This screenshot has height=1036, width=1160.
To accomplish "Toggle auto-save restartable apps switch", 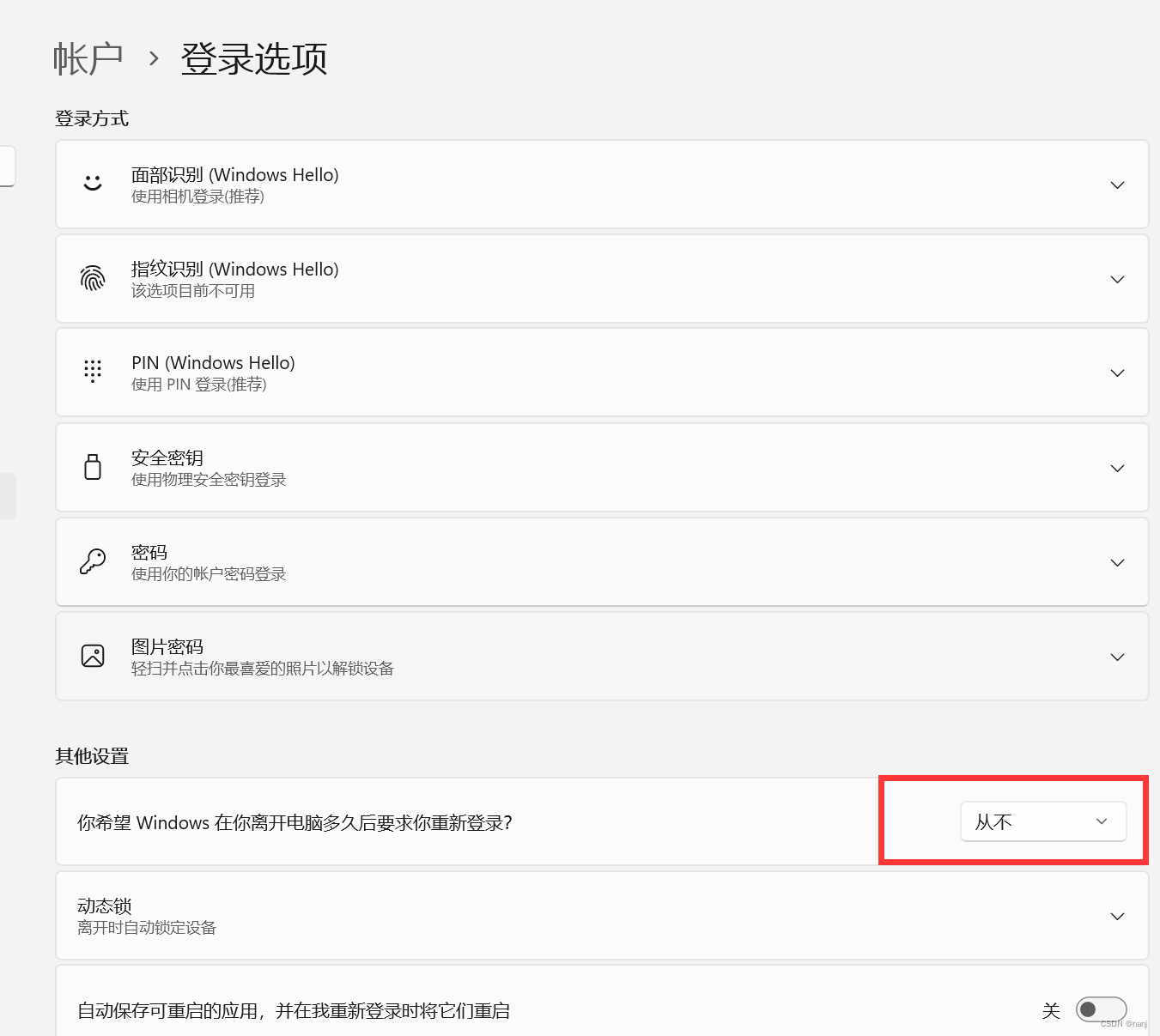I will pos(1101,1009).
